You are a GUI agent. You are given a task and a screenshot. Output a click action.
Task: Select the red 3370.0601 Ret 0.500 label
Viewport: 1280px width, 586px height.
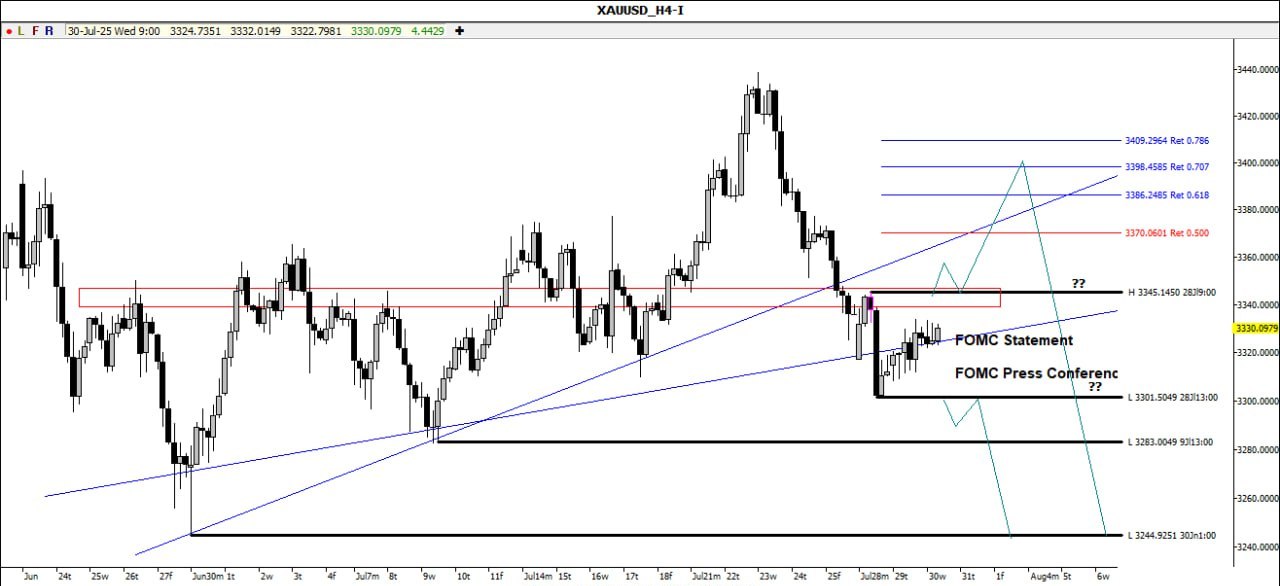[1167, 233]
